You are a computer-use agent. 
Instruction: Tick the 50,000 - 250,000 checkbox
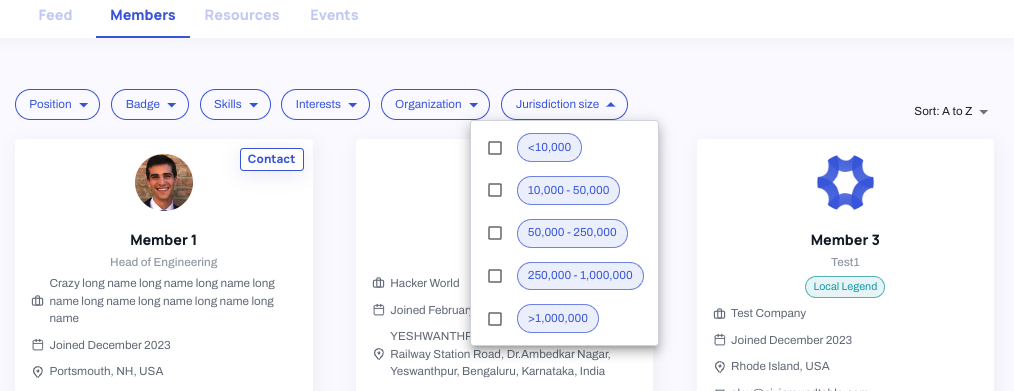point(495,233)
